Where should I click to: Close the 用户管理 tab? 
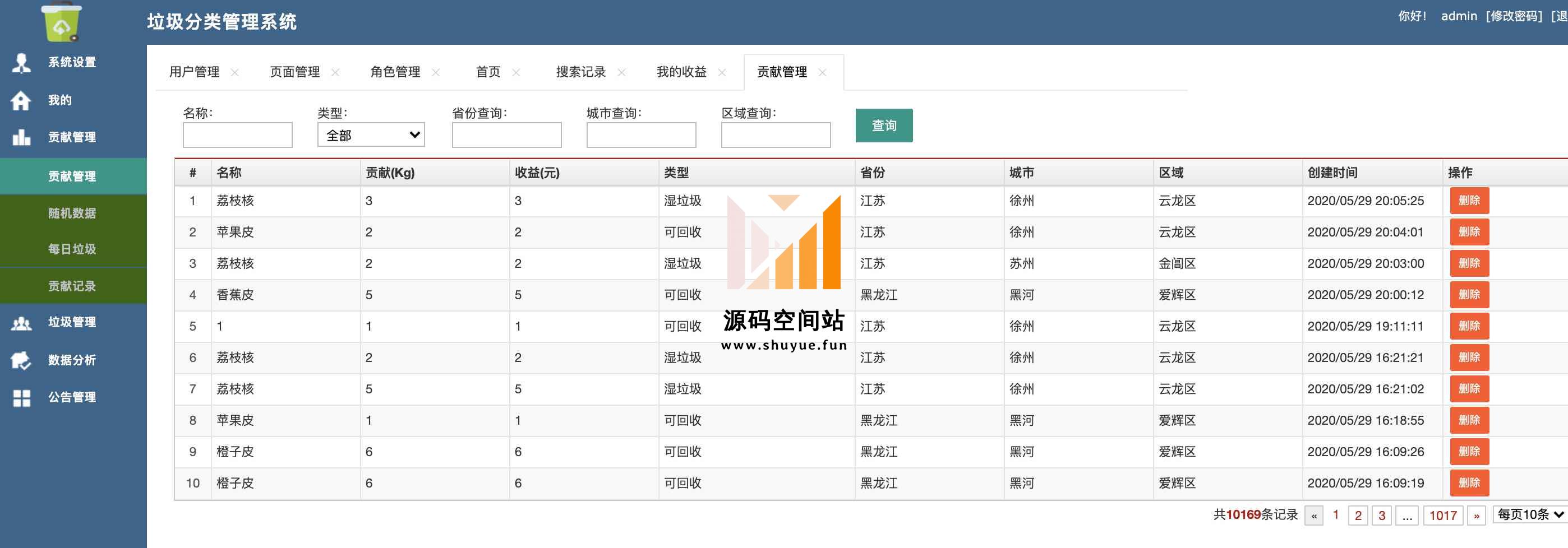pyautogui.click(x=235, y=72)
